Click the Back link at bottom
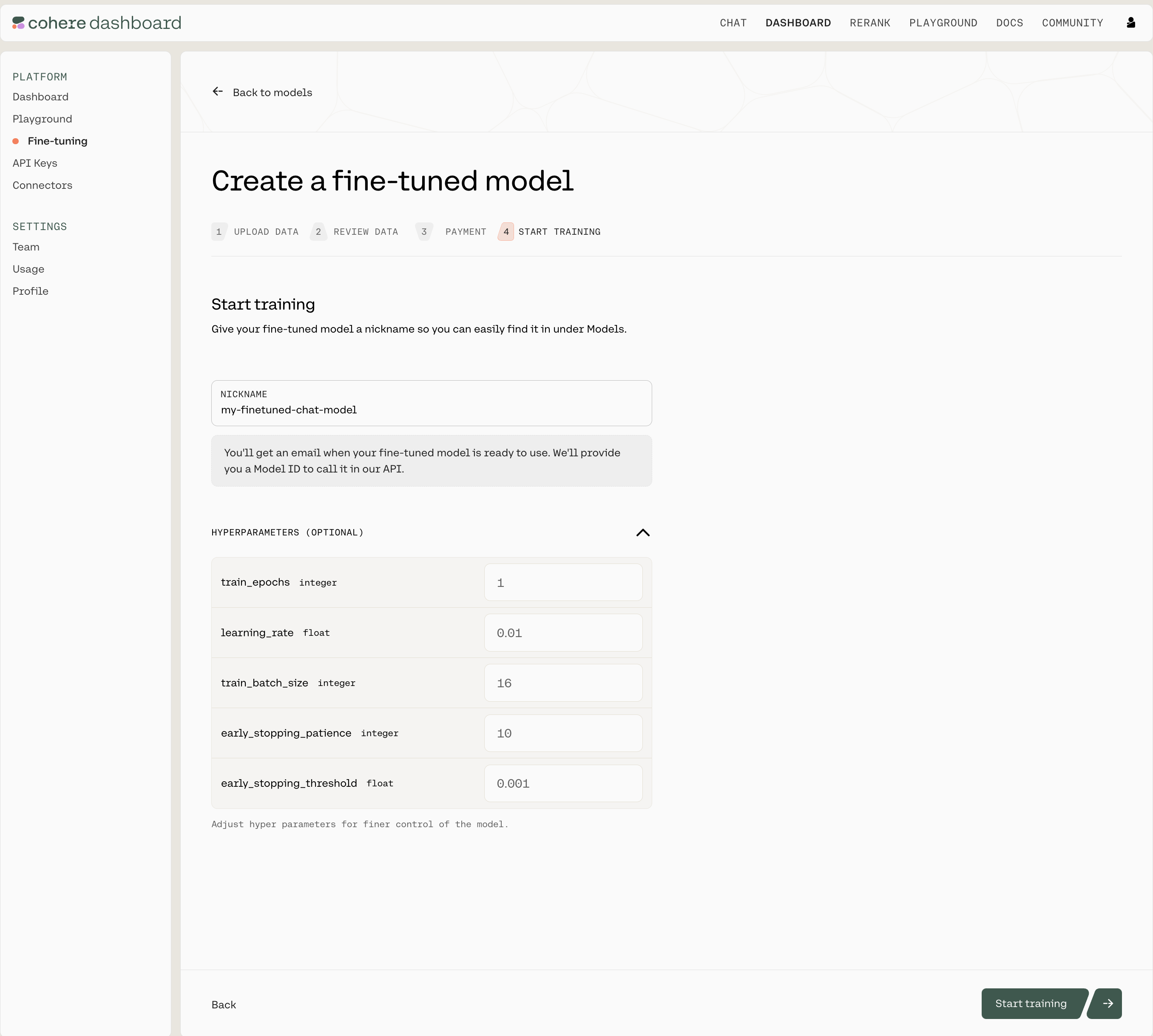Viewport: 1153px width, 1036px height. 224,1005
